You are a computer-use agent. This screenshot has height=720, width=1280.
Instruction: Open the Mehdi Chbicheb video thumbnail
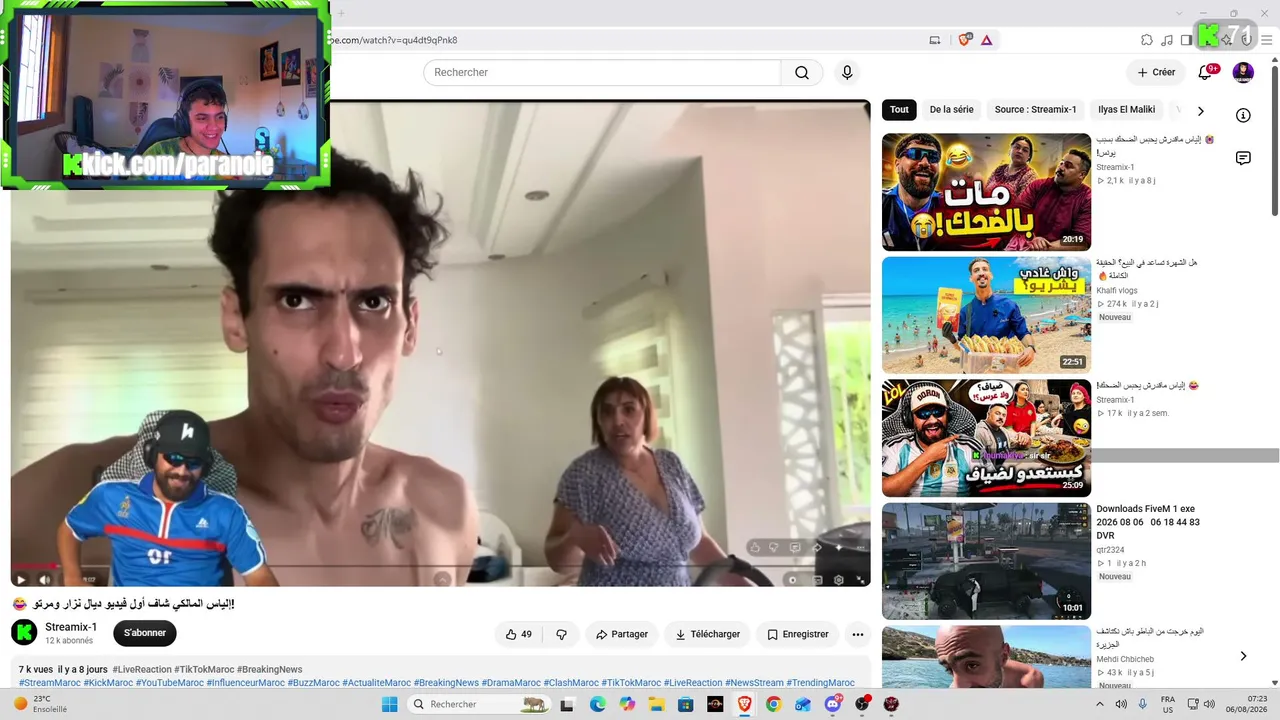pos(986,657)
